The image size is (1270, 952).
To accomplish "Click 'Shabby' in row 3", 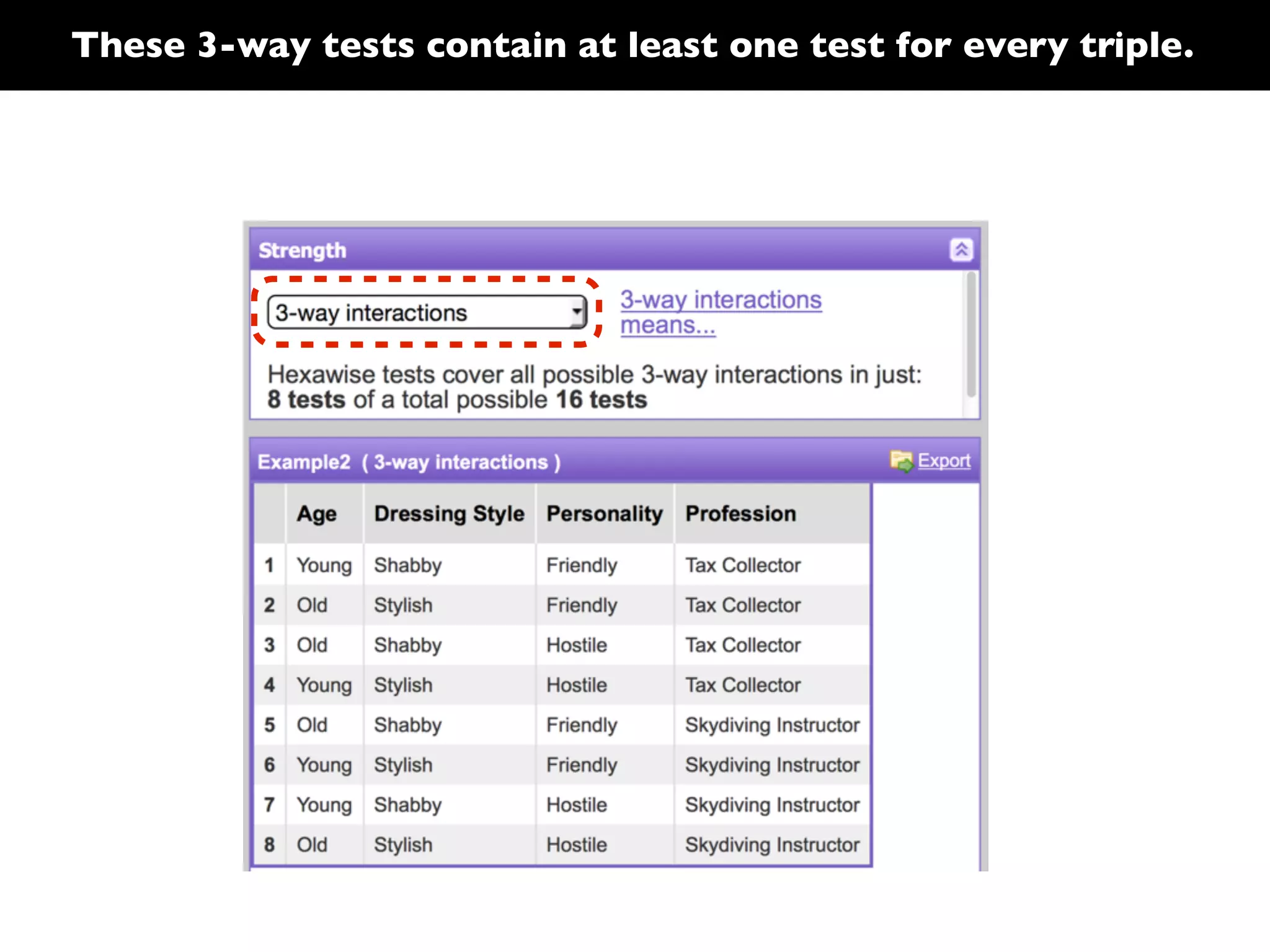I will click(x=407, y=646).
